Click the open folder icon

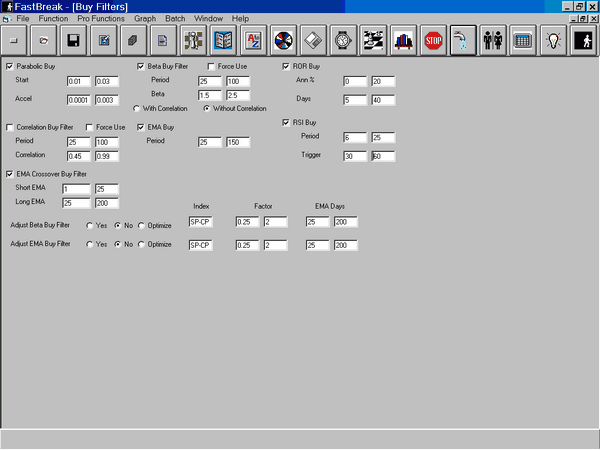point(43,41)
